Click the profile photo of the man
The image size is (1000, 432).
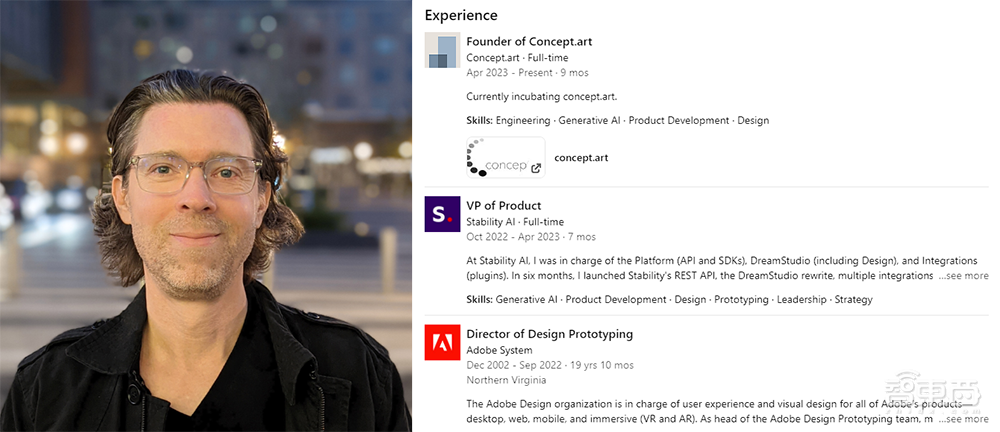click(205, 216)
